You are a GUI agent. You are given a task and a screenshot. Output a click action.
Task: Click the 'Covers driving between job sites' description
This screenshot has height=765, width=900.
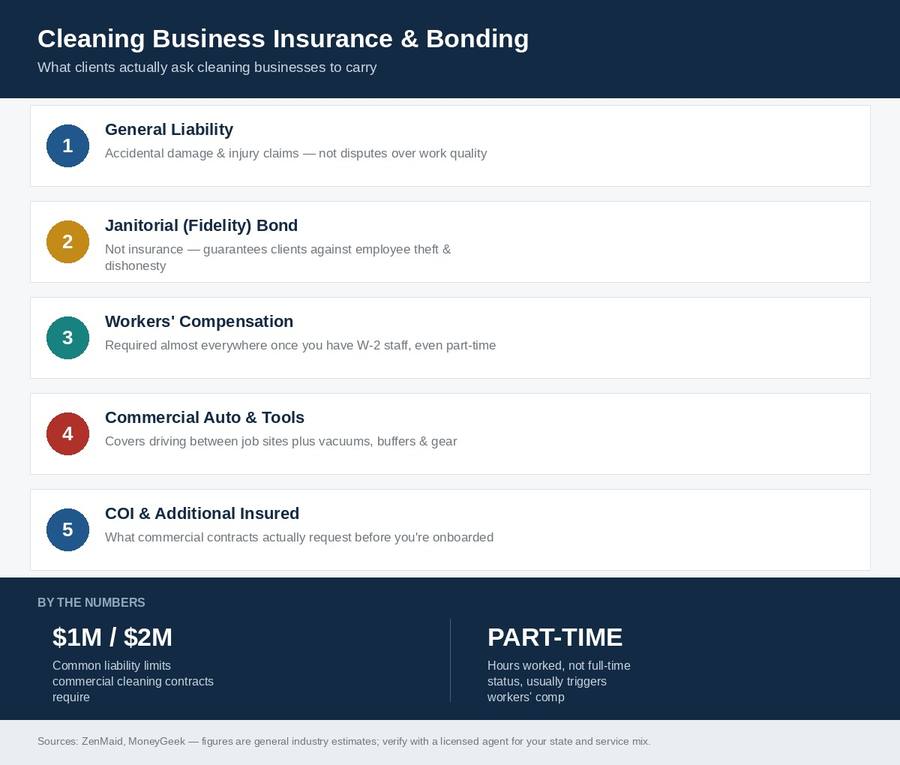pyautogui.click(x=281, y=441)
